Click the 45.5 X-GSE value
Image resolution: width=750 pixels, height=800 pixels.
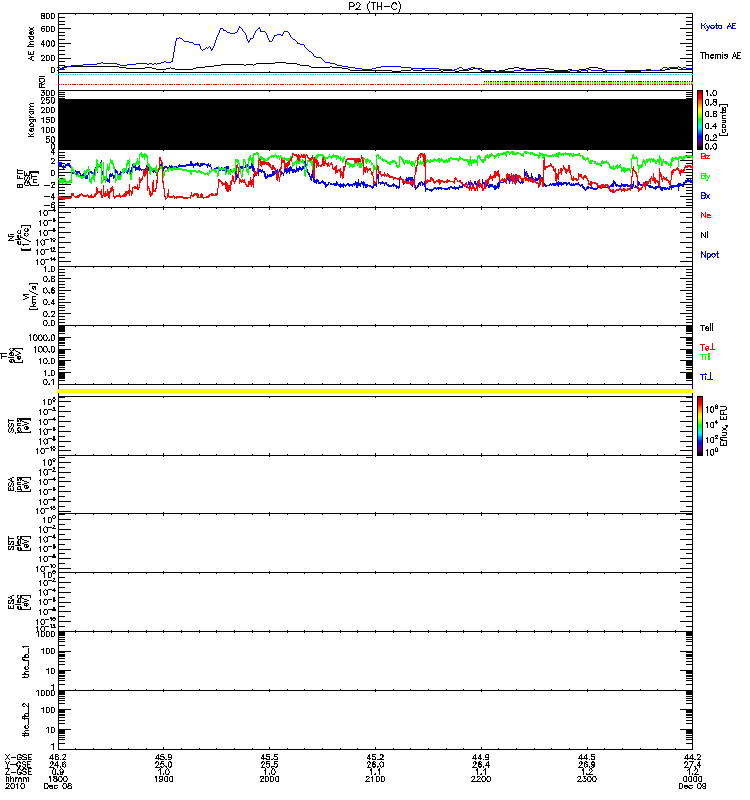(x=269, y=758)
